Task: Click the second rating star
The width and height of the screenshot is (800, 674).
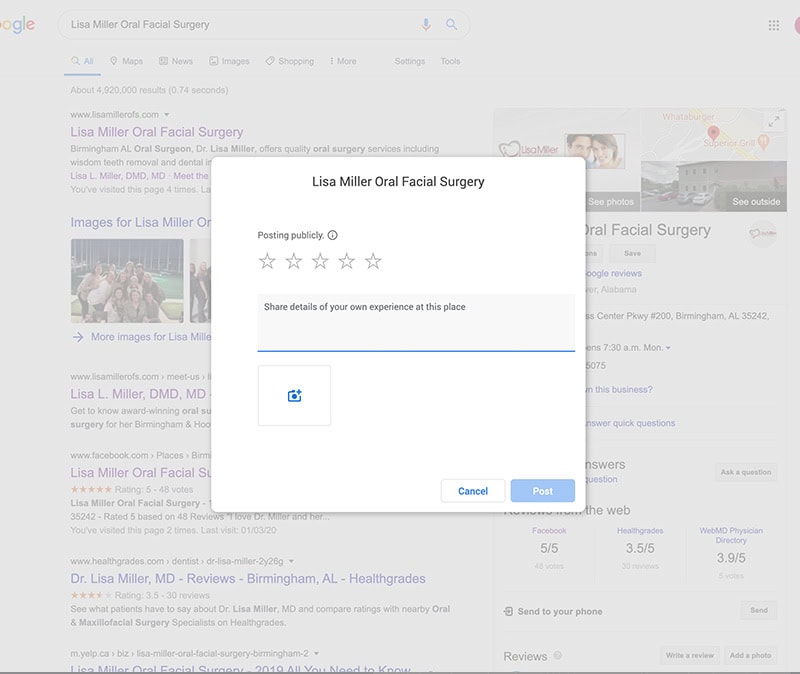Action: (294, 261)
